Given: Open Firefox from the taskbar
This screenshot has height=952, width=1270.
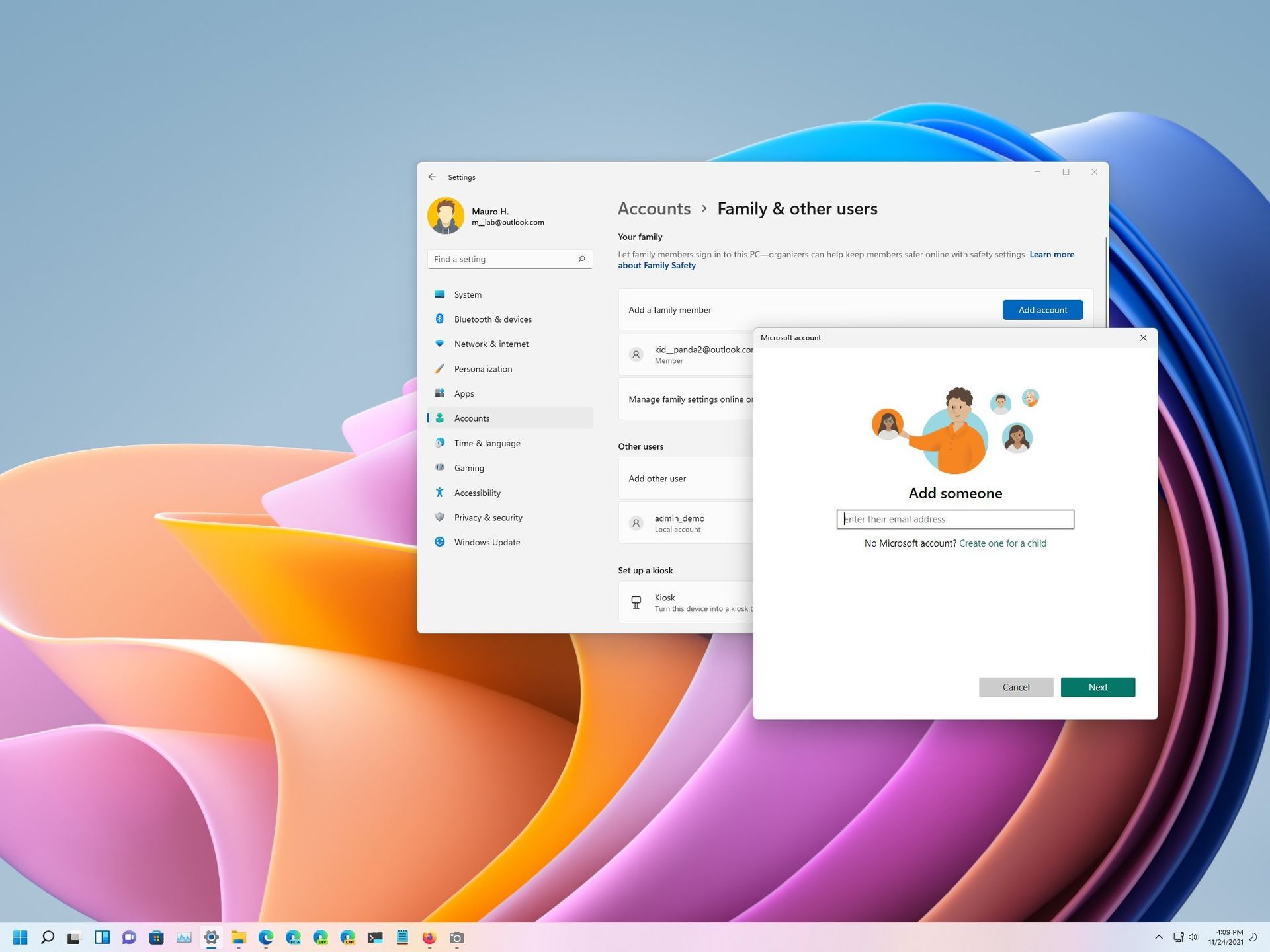Looking at the screenshot, I should 429,937.
